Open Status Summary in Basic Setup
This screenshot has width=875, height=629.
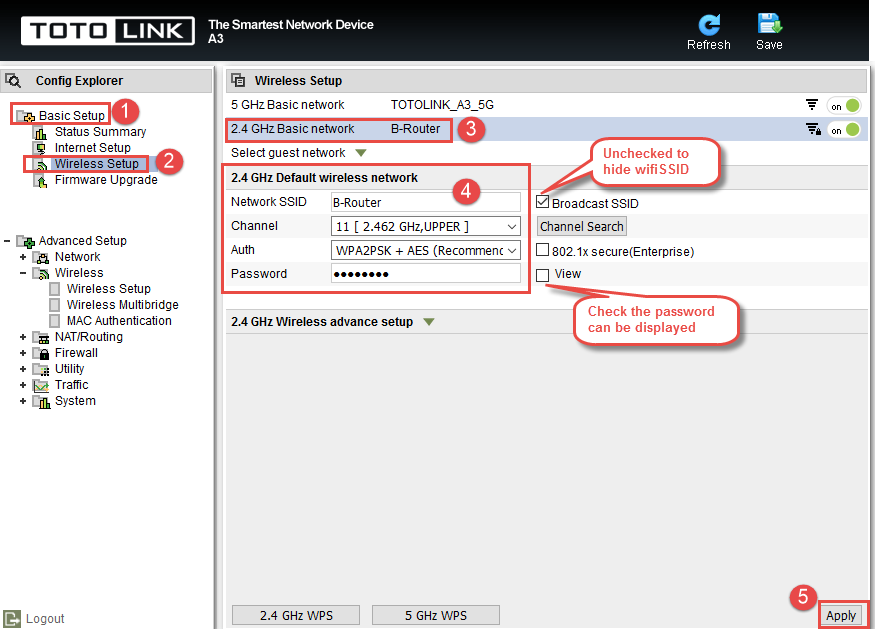100,132
